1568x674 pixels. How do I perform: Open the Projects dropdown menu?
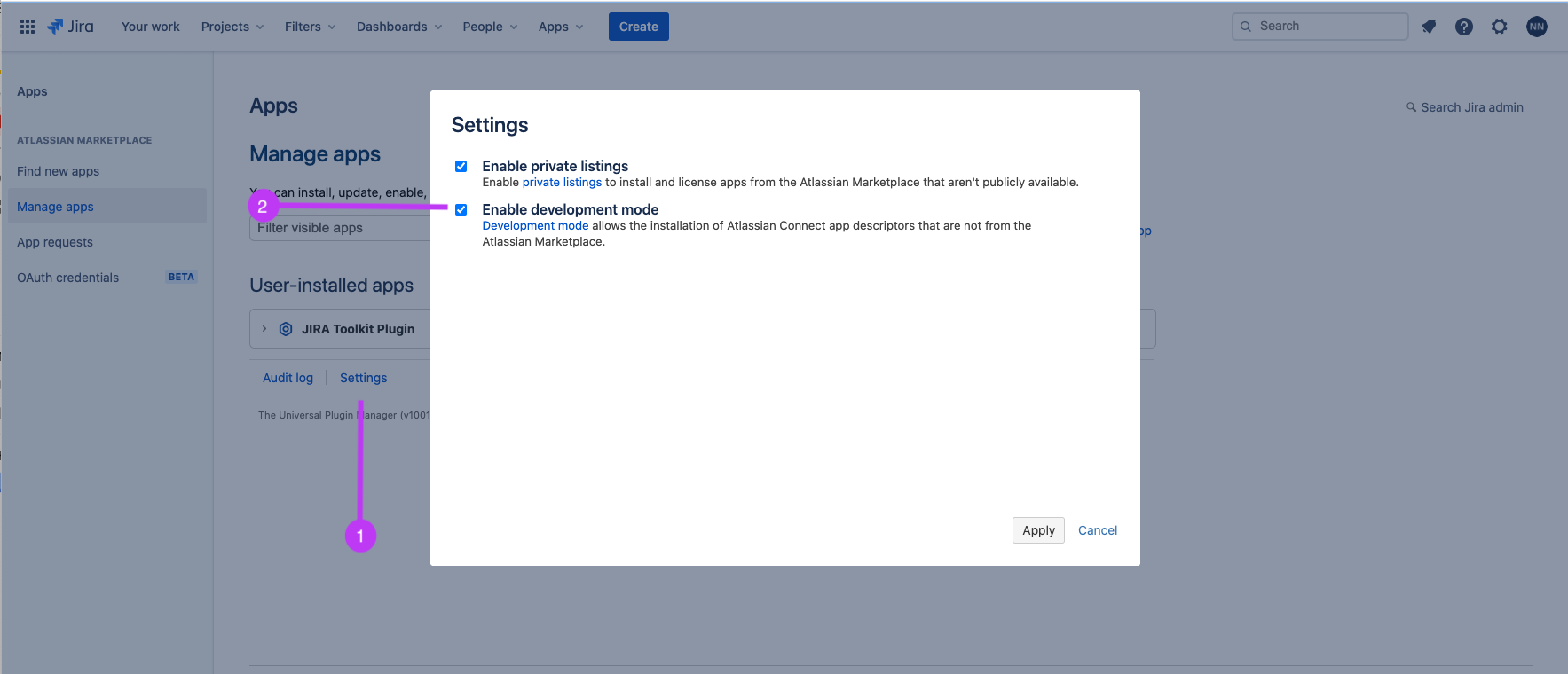[x=232, y=27]
